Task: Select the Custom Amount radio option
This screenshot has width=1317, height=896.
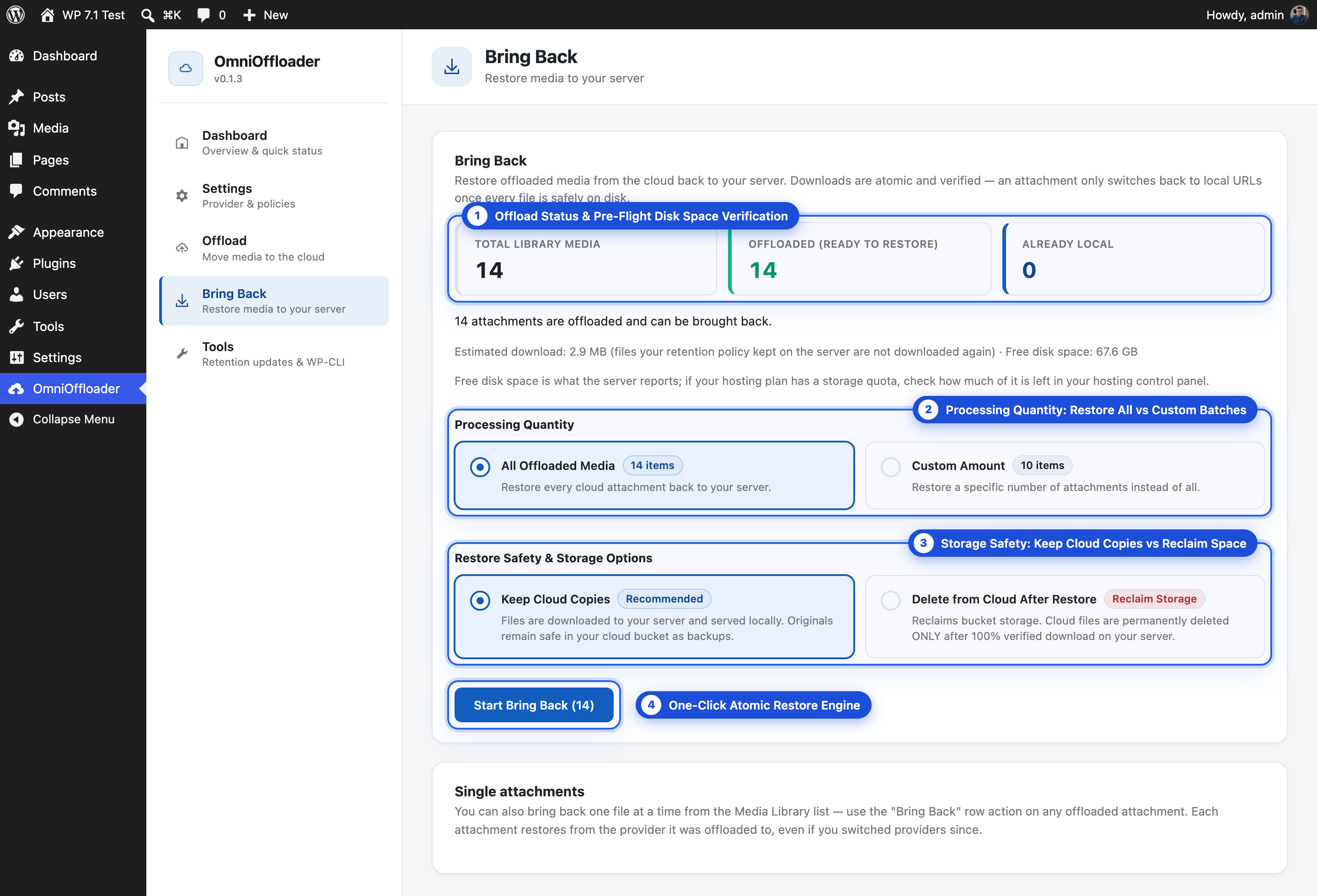Action: (891, 467)
